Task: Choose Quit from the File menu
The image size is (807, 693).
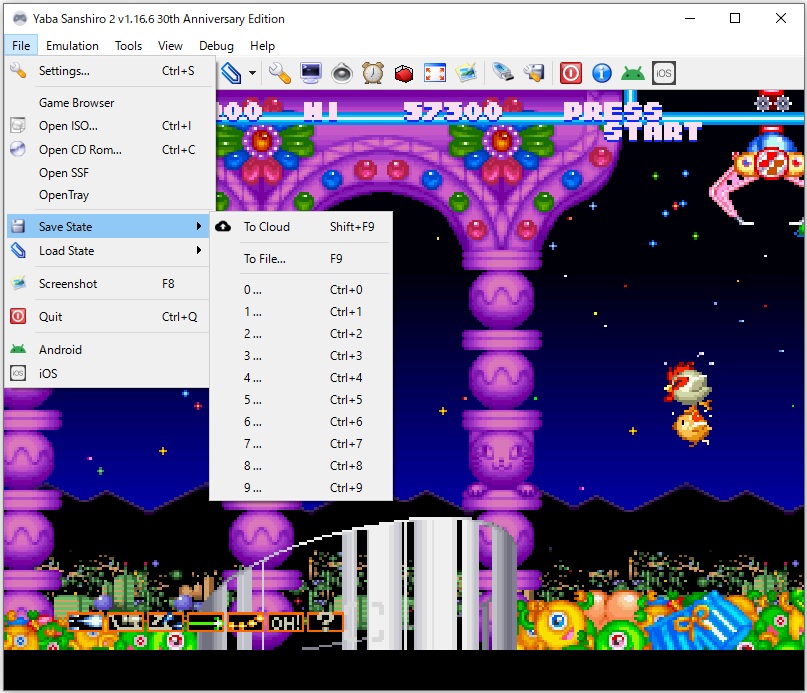Action: click(109, 317)
